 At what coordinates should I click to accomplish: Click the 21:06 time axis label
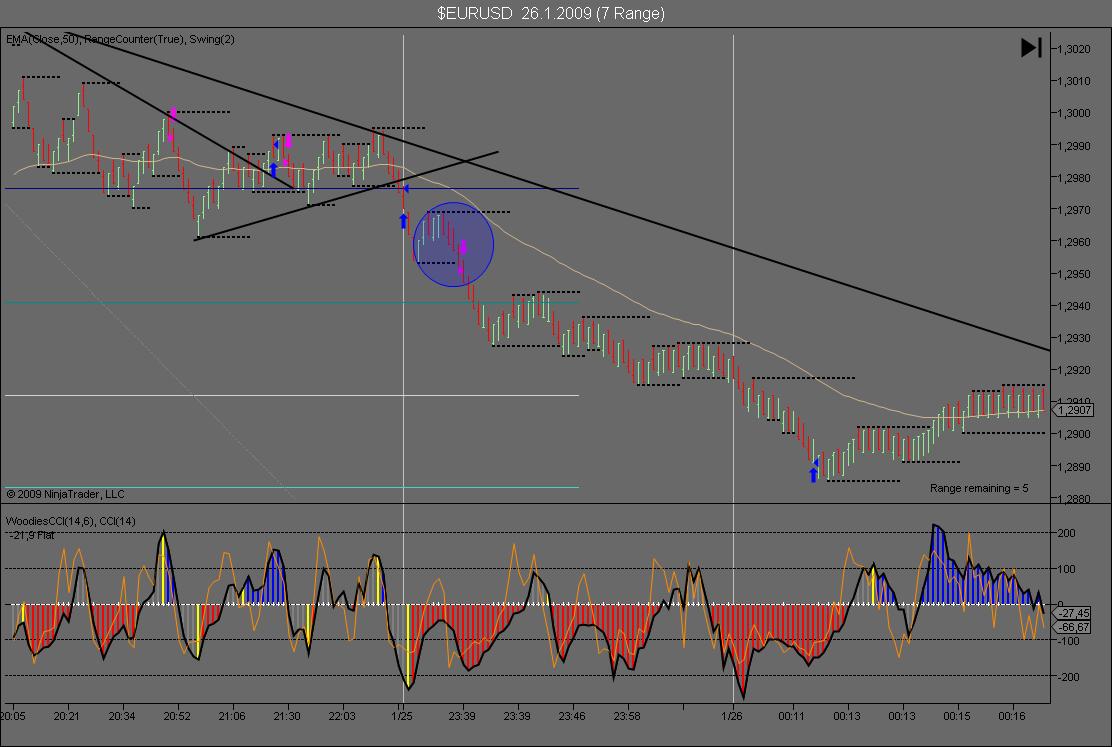[232, 716]
